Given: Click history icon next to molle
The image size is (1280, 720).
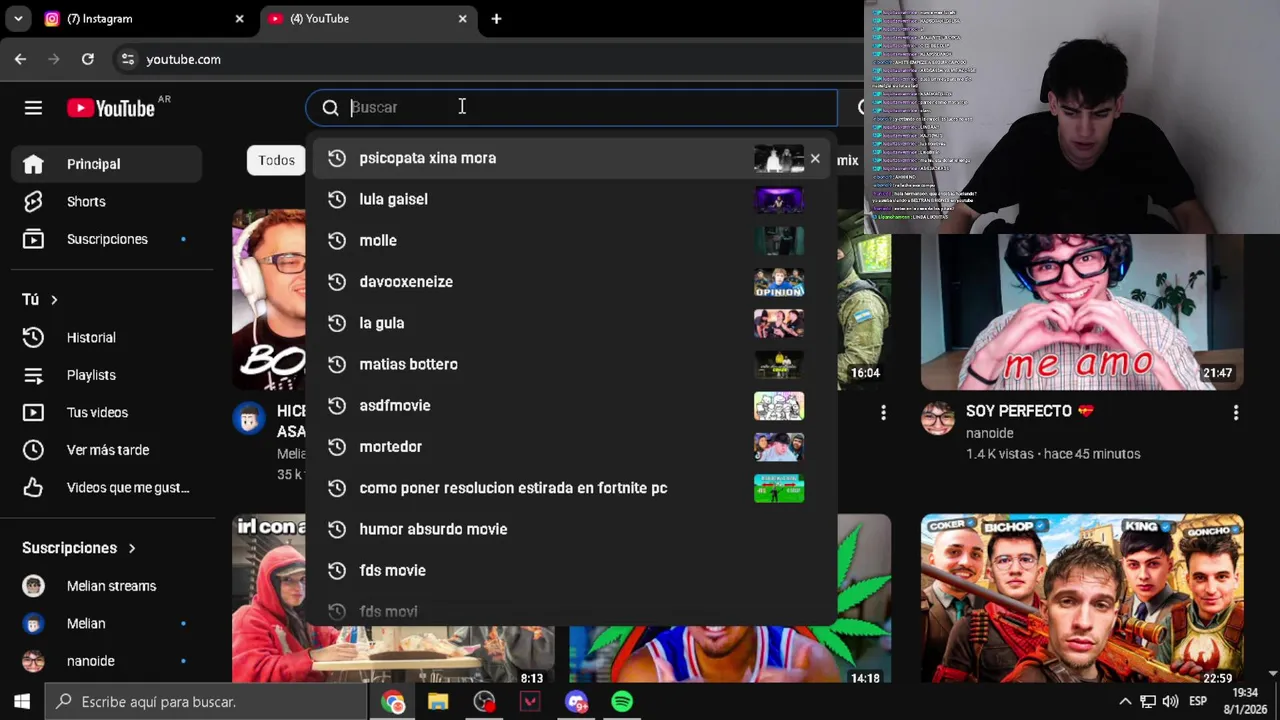Looking at the screenshot, I should (337, 240).
